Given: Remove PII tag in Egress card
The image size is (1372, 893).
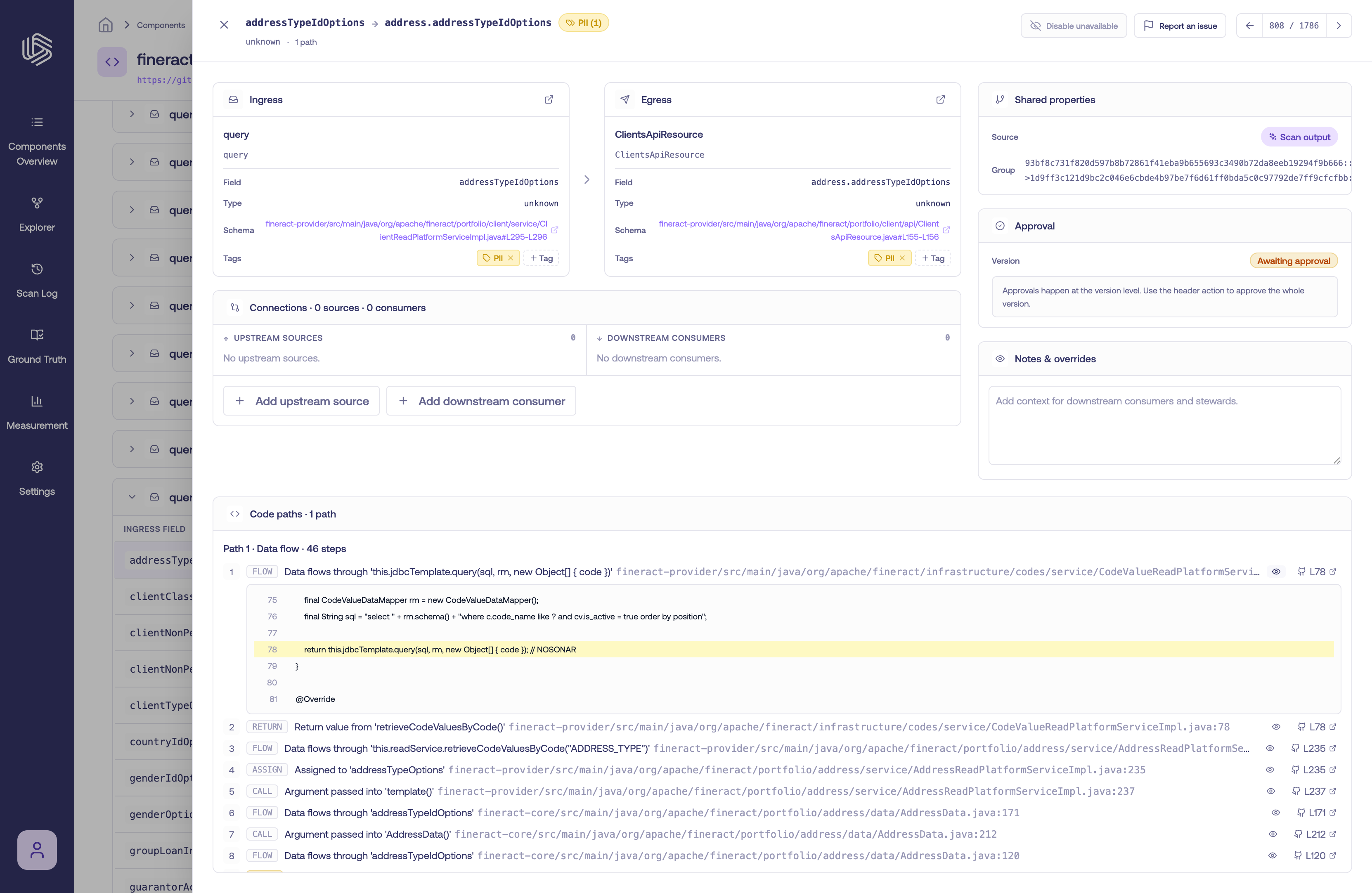Looking at the screenshot, I should [x=902, y=258].
